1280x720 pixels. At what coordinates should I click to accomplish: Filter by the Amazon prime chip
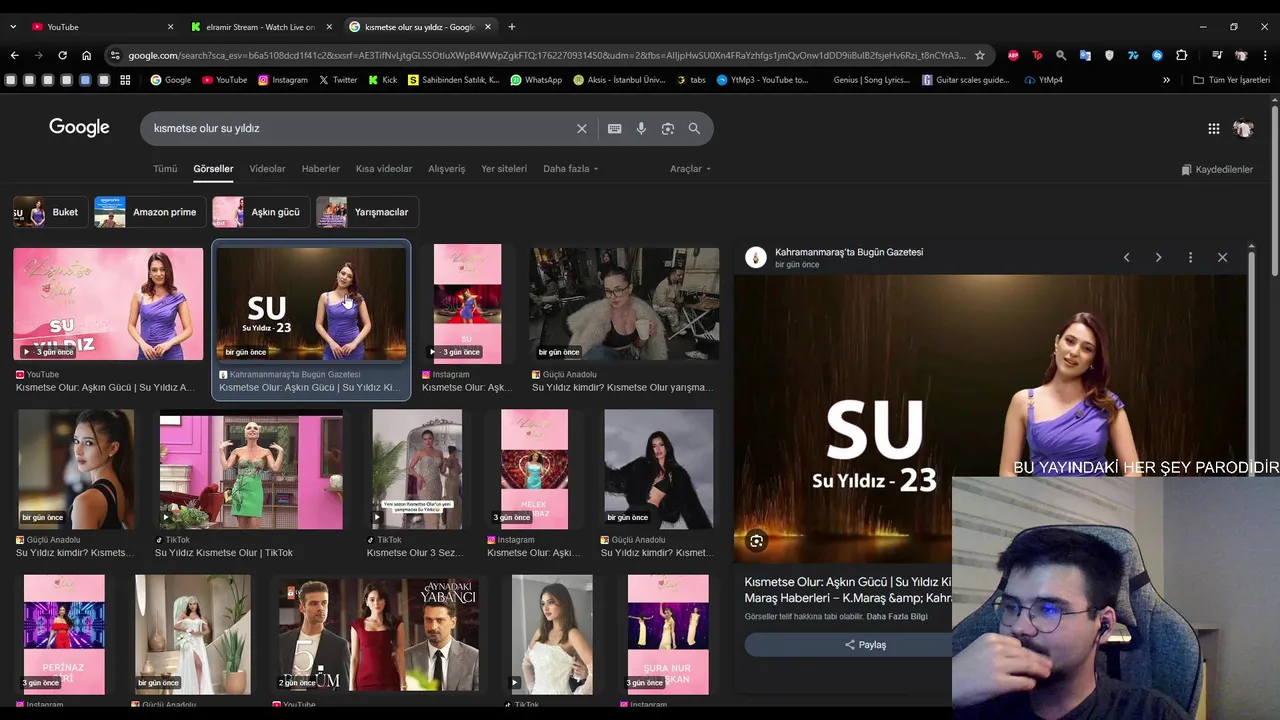coord(150,212)
